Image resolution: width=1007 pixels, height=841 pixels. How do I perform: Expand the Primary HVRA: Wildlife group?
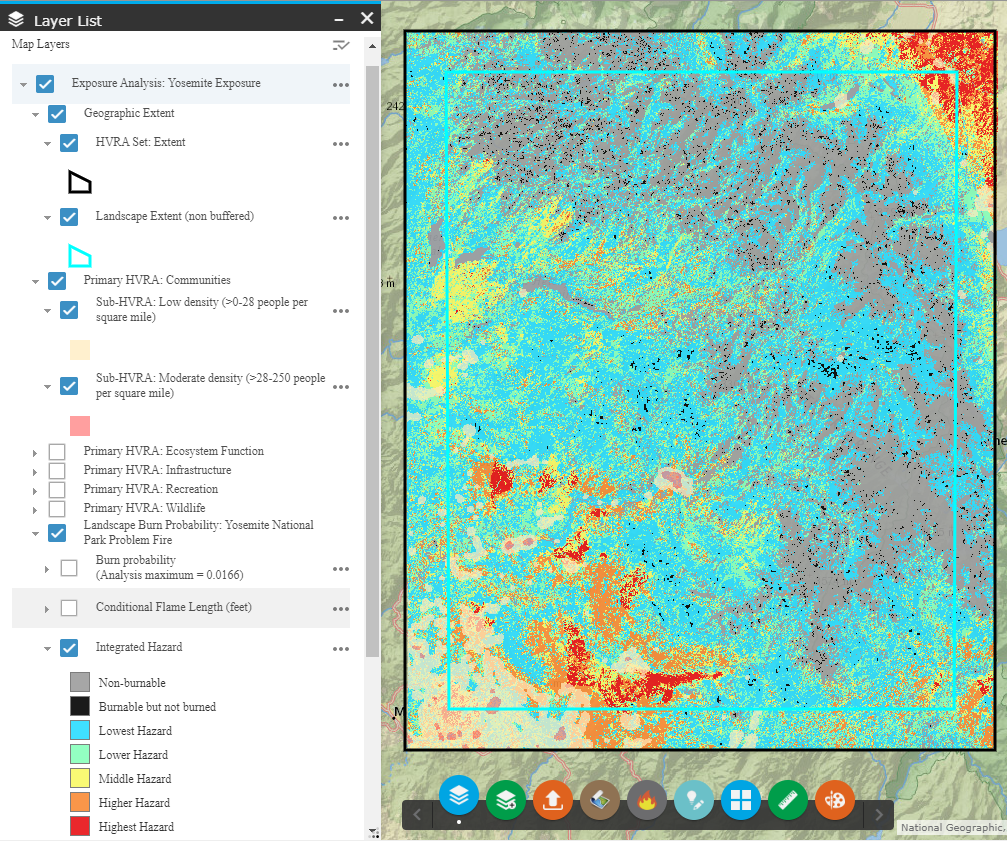36,510
